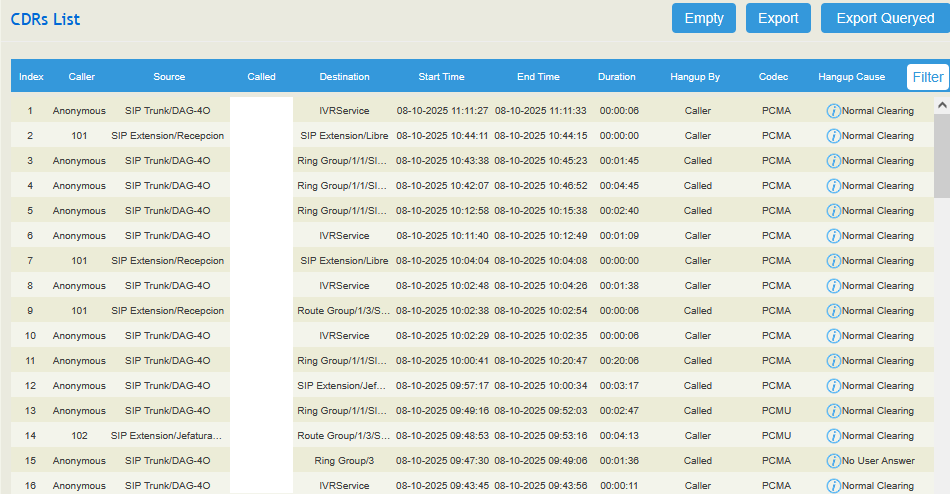The width and height of the screenshot is (950, 494).
Task: Click the Export Queryed button
Action: (885, 18)
